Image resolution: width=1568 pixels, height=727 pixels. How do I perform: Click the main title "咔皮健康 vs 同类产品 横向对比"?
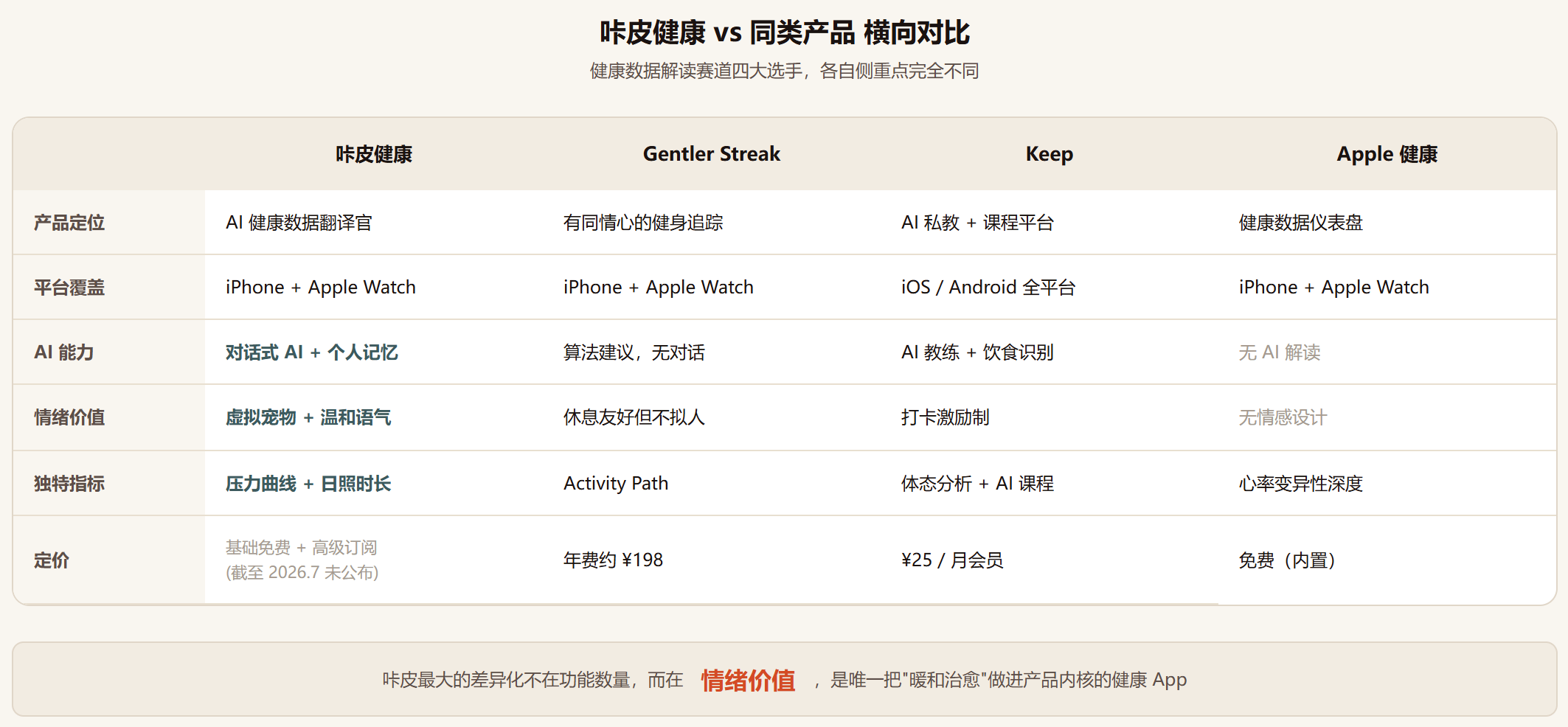click(784, 32)
